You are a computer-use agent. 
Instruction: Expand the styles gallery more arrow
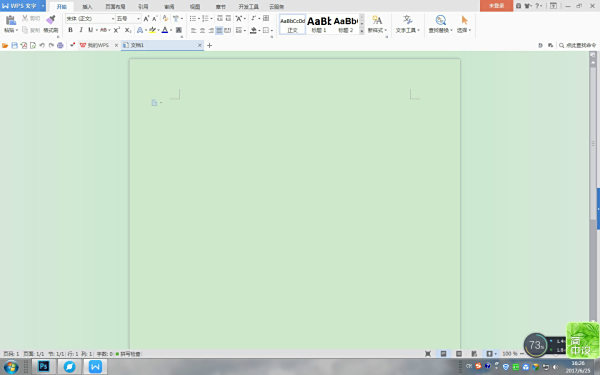[362, 31]
